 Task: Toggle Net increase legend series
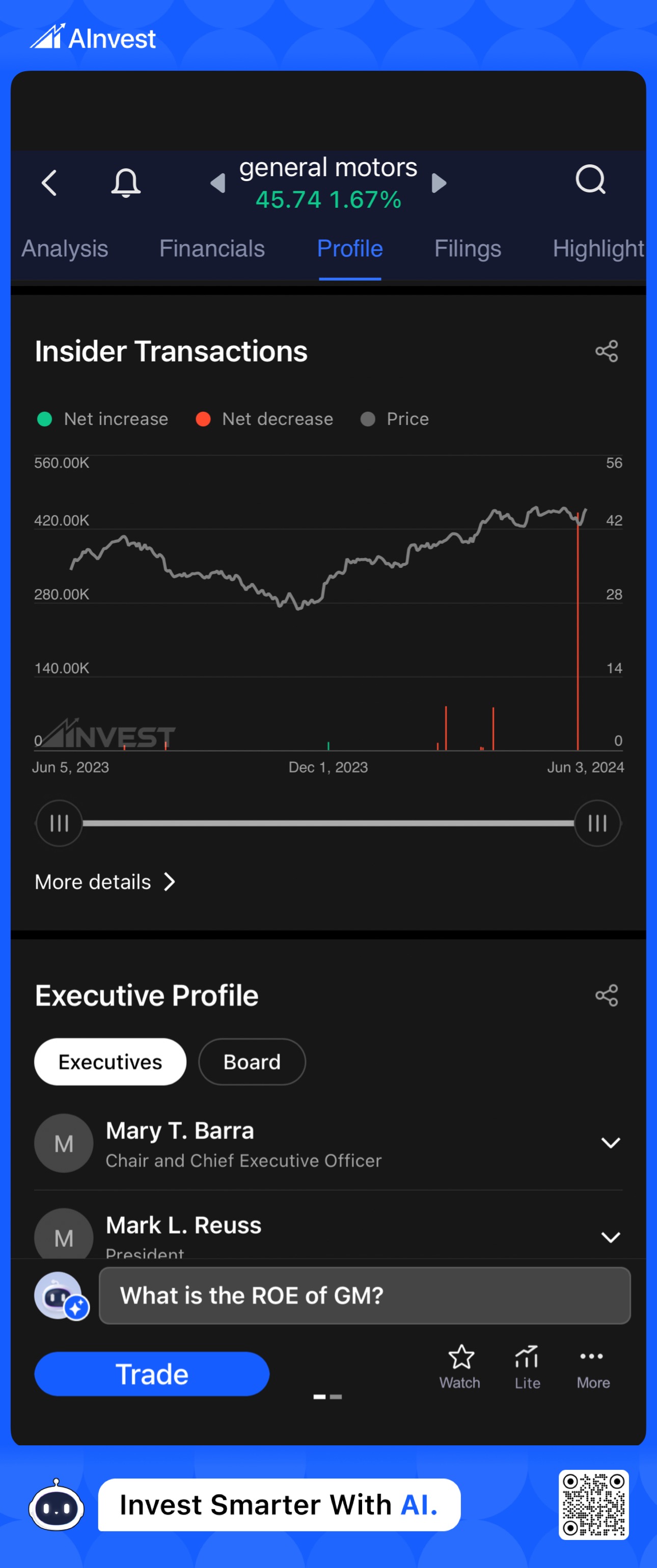(x=103, y=419)
